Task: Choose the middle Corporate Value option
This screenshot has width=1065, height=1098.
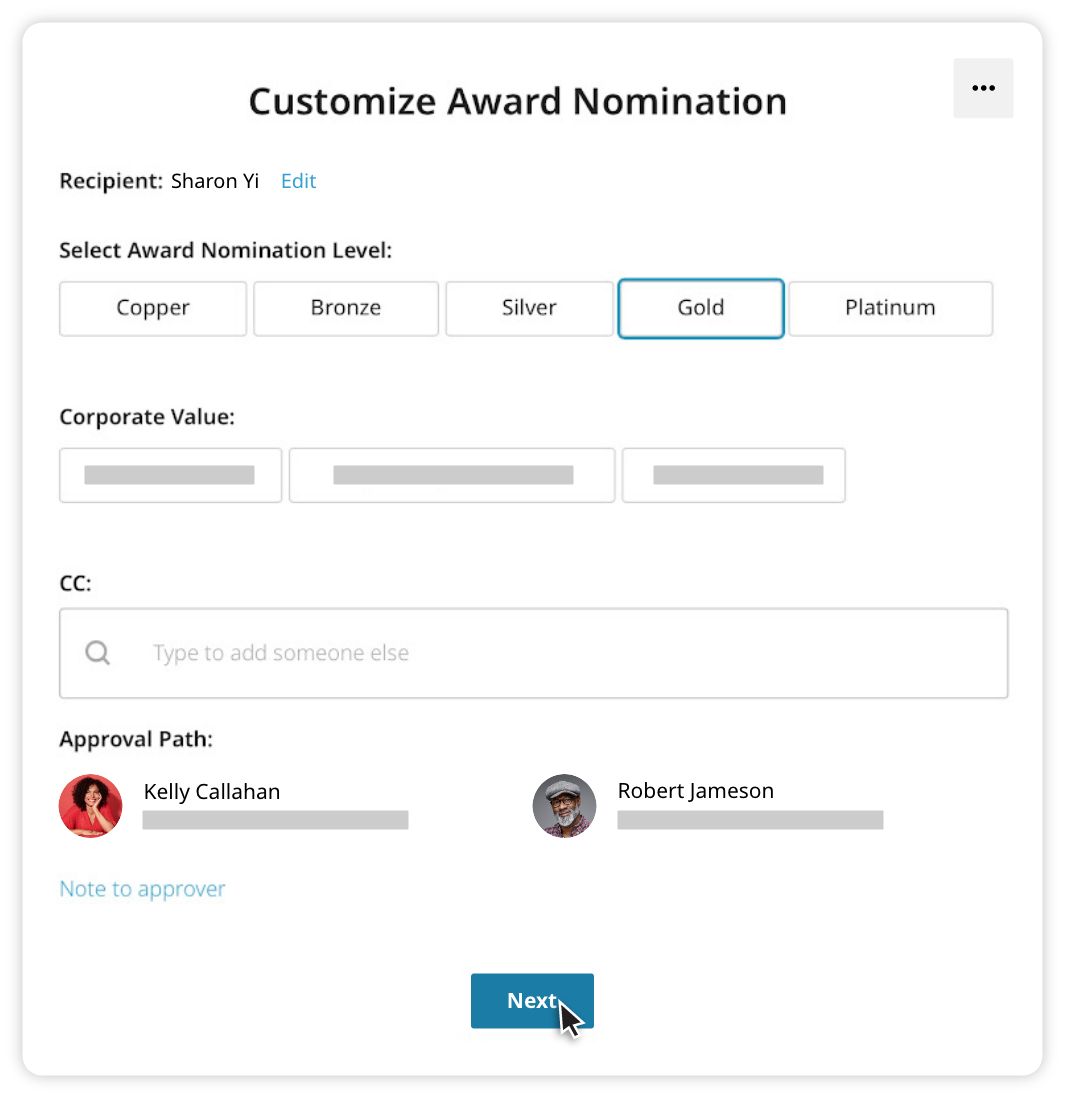Action: (x=452, y=475)
